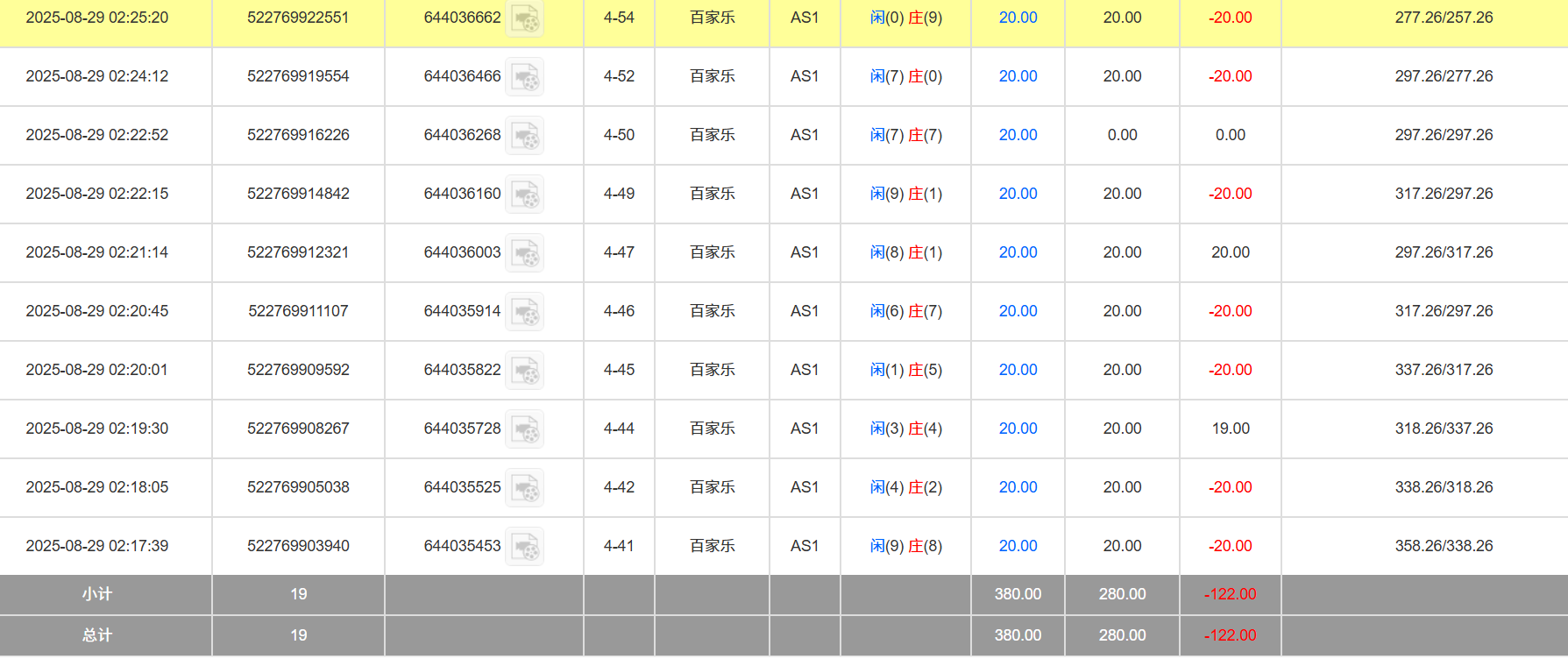Select blue 20.00 amount for table 4-44
This screenshot has height=659, width=1568.
(x=1018, y=429)
